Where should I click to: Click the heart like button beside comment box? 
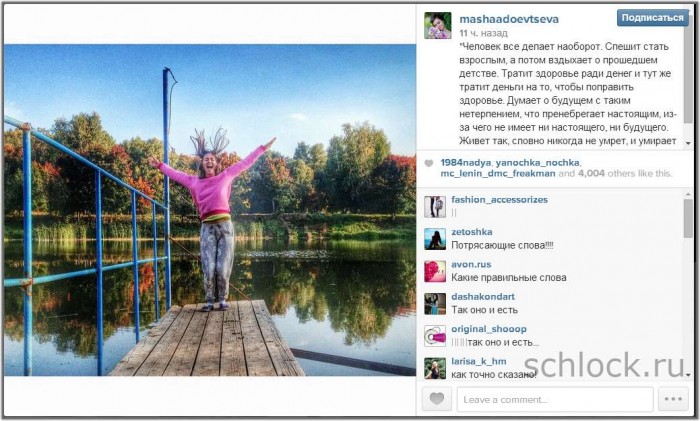[437, 399]
